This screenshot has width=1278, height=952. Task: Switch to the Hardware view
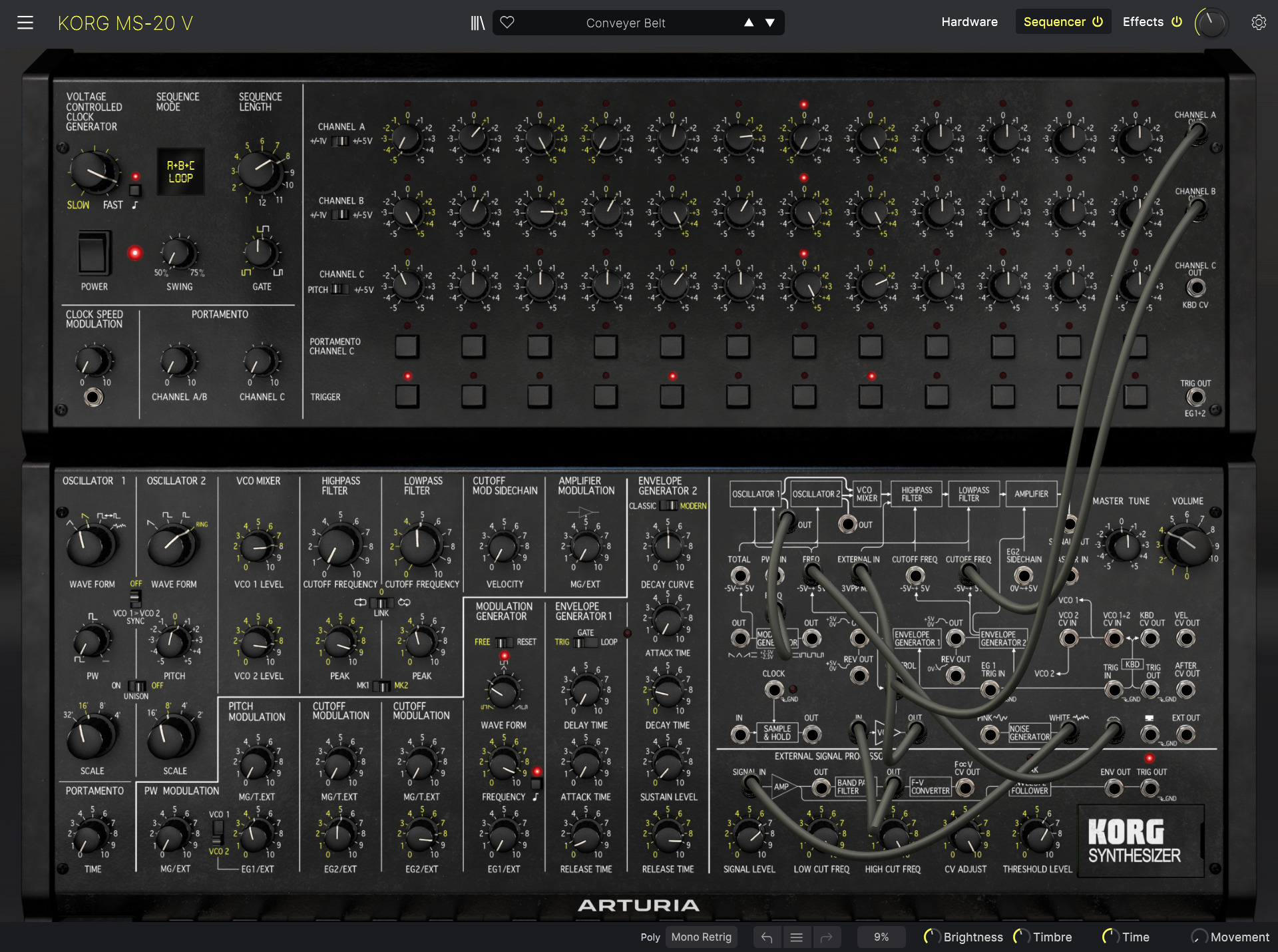(x=969, y=22)
